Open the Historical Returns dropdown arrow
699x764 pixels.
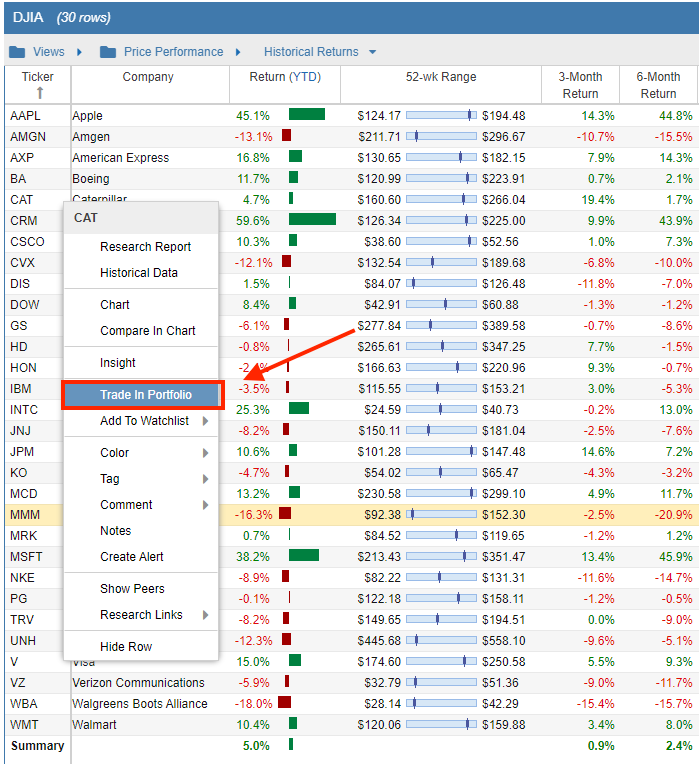[x=373, y=52]
